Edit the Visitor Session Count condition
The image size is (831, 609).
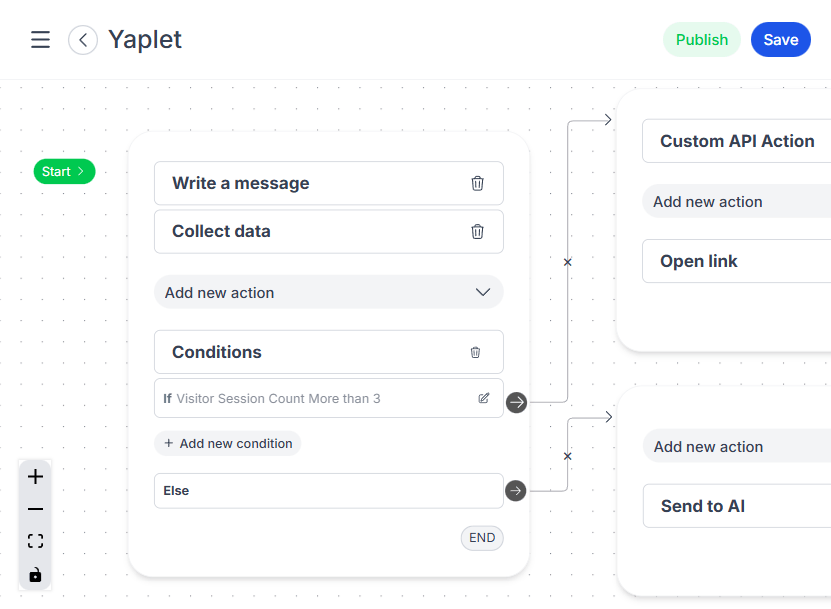(484, 398)
